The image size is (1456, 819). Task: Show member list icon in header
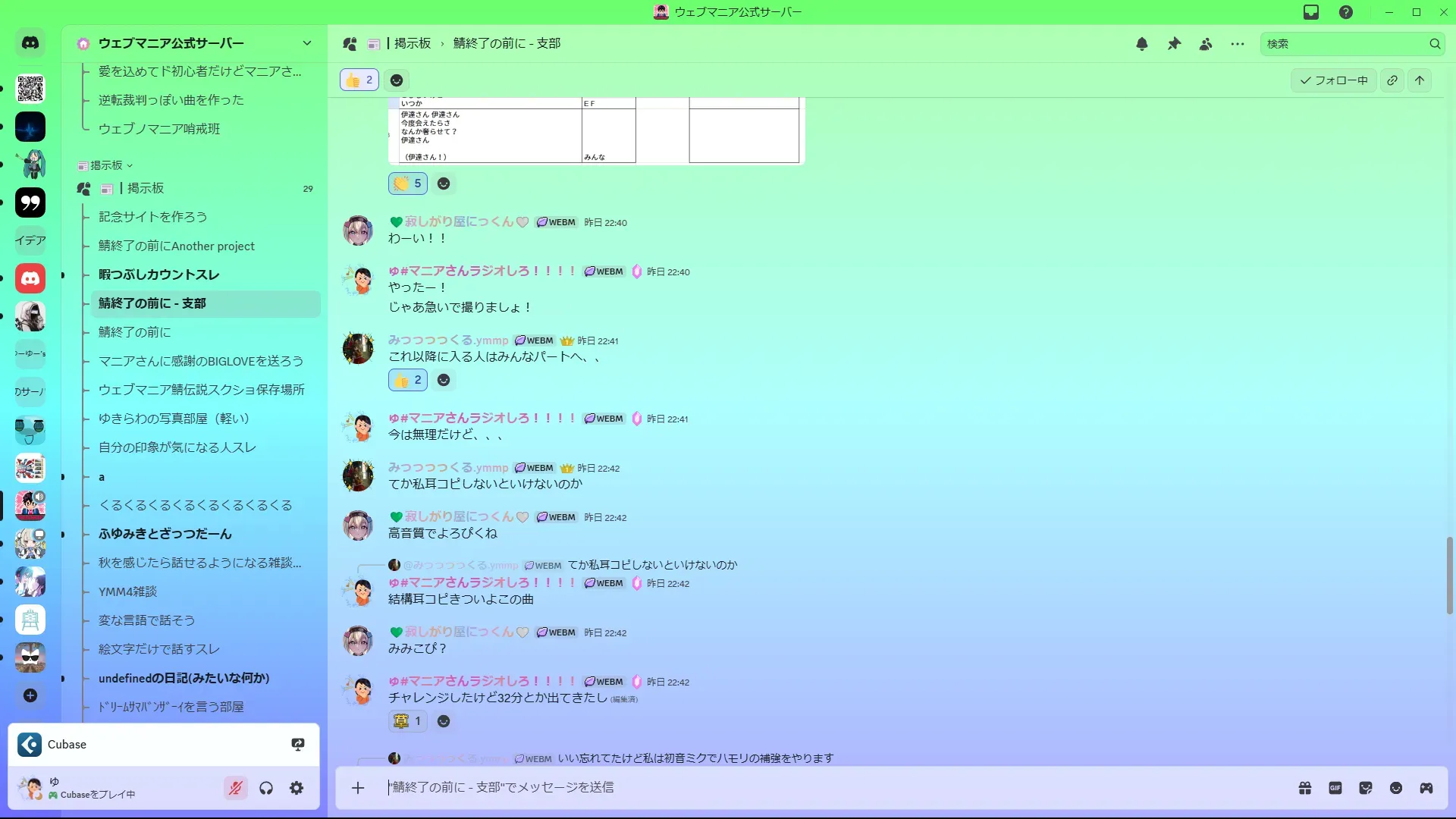tap(1206, 44)
